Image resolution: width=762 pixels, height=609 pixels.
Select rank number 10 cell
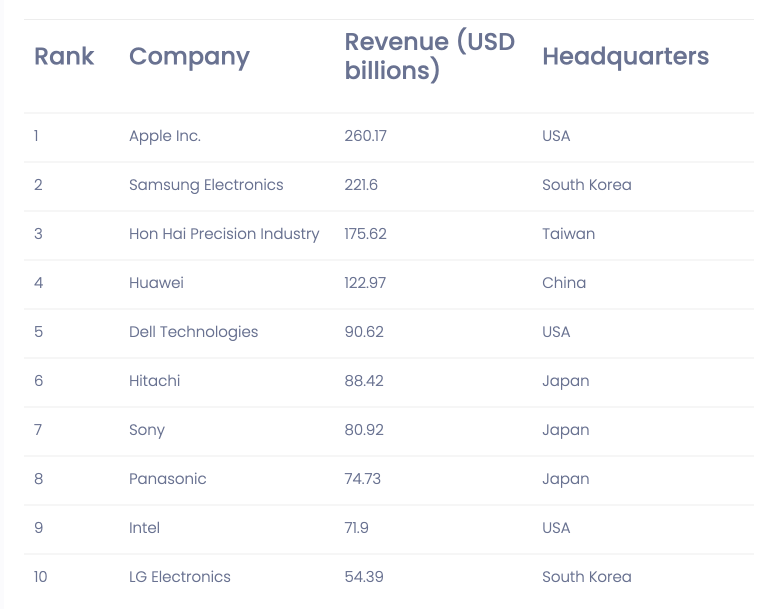click(x=40, y=577)
